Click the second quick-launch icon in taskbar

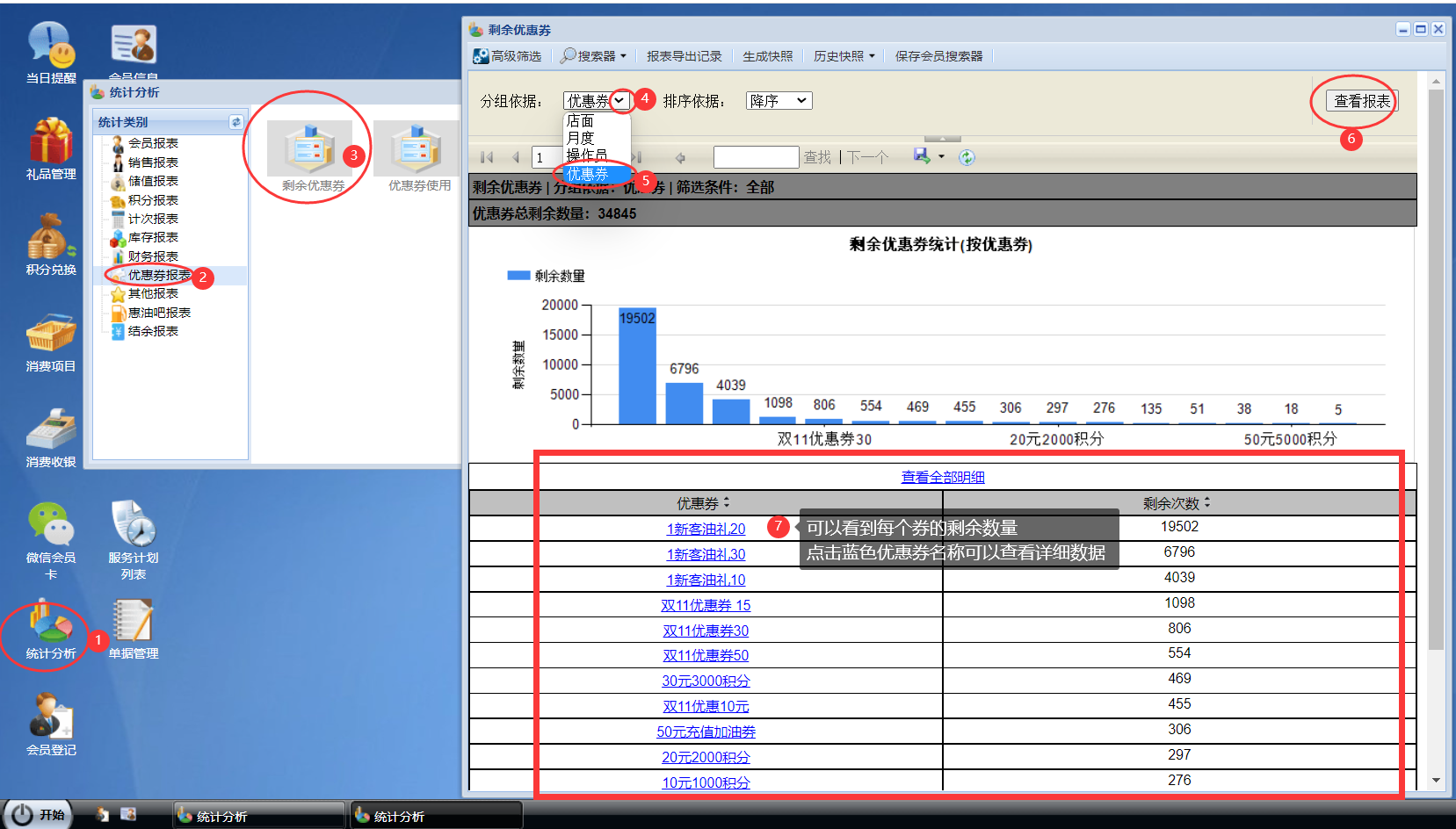tap(128, 815)
